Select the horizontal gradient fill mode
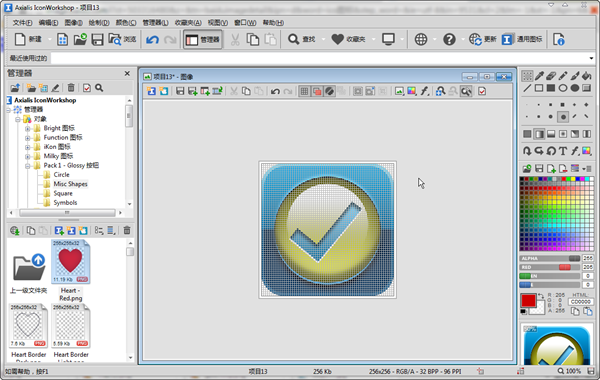Screen dimensions: 600x380 coord(539,134)
